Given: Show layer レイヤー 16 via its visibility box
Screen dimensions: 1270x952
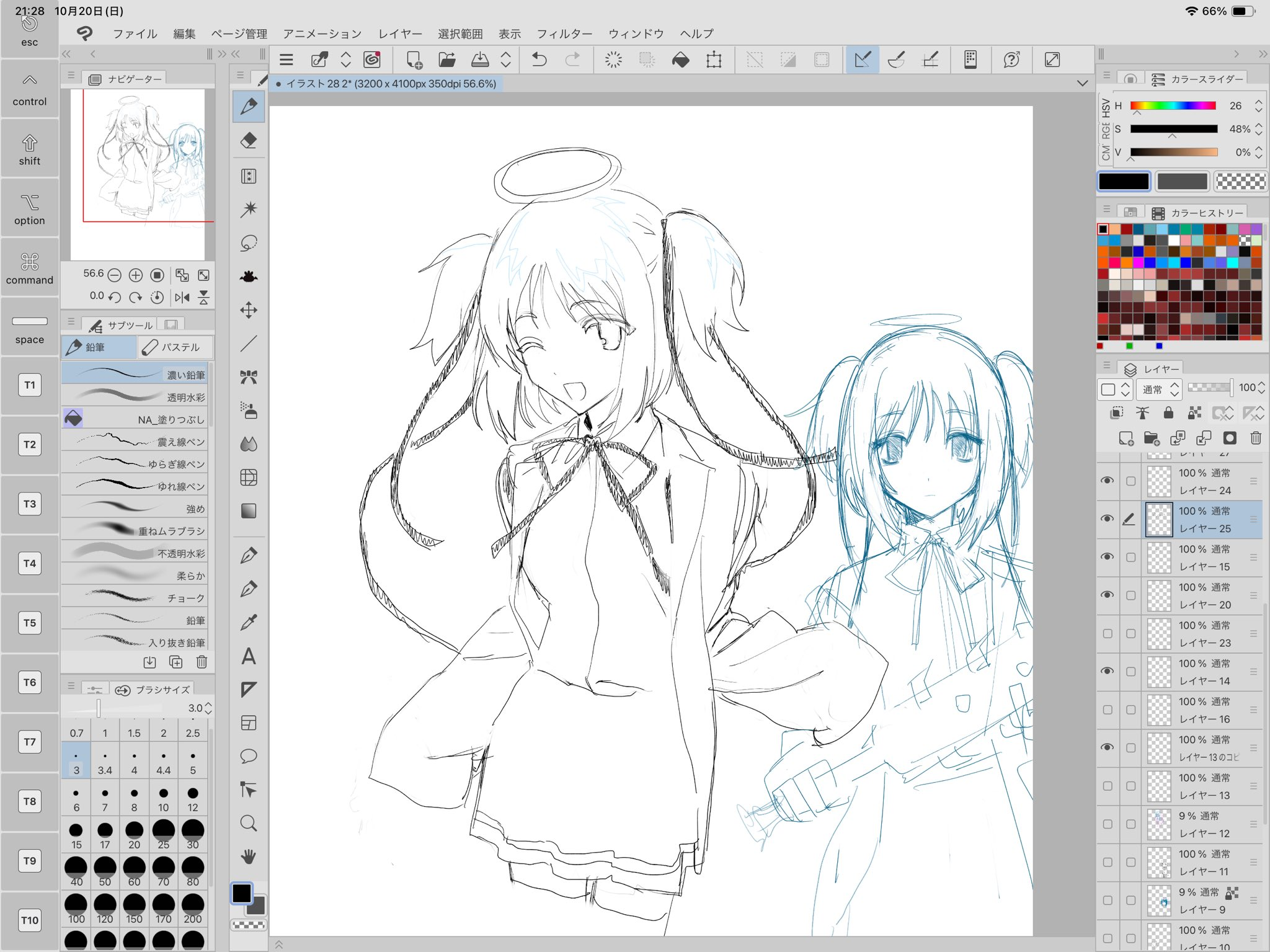Looking at the screenshot, I should tap(1108, 710).
